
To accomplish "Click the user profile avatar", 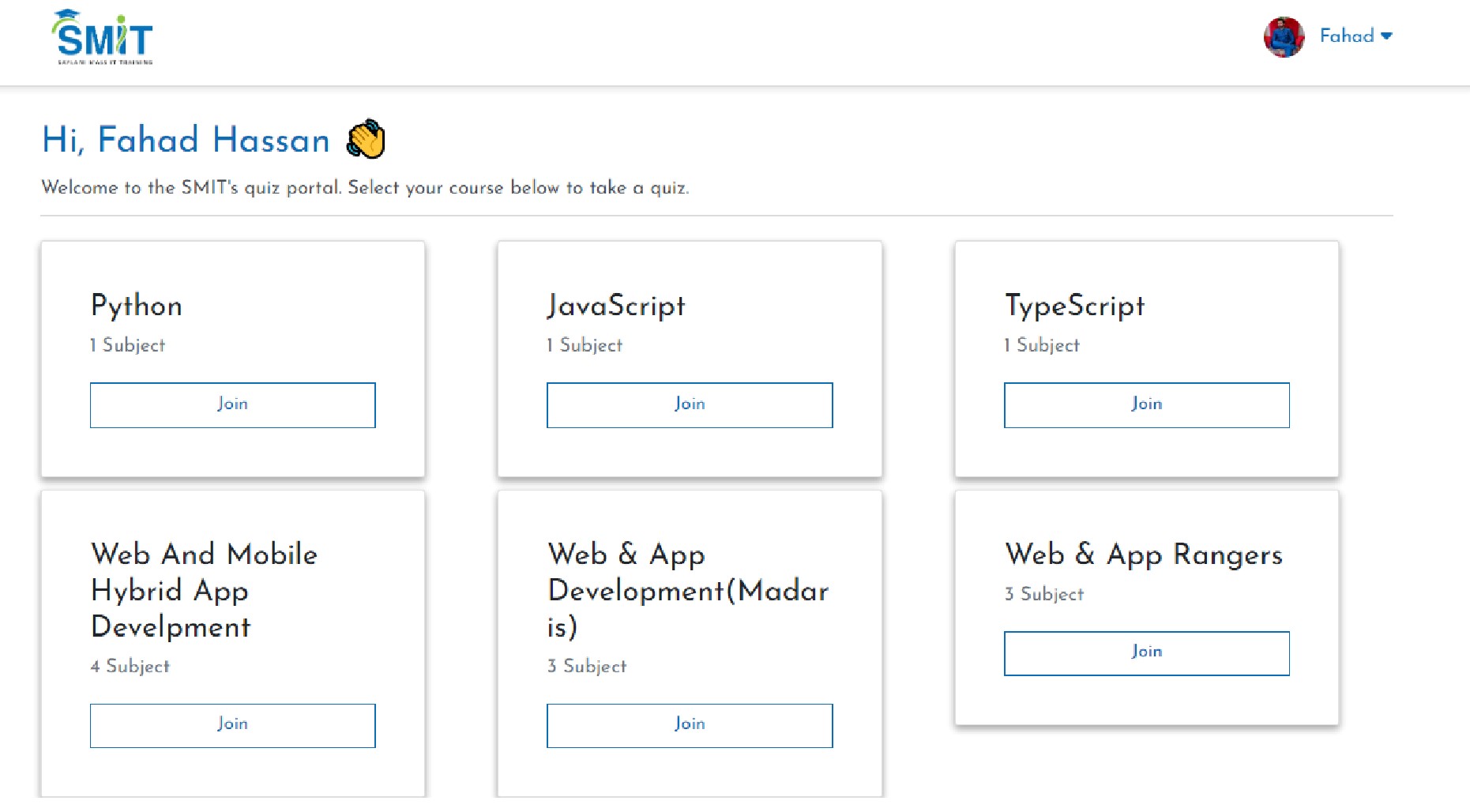I will click(1284, 37).
